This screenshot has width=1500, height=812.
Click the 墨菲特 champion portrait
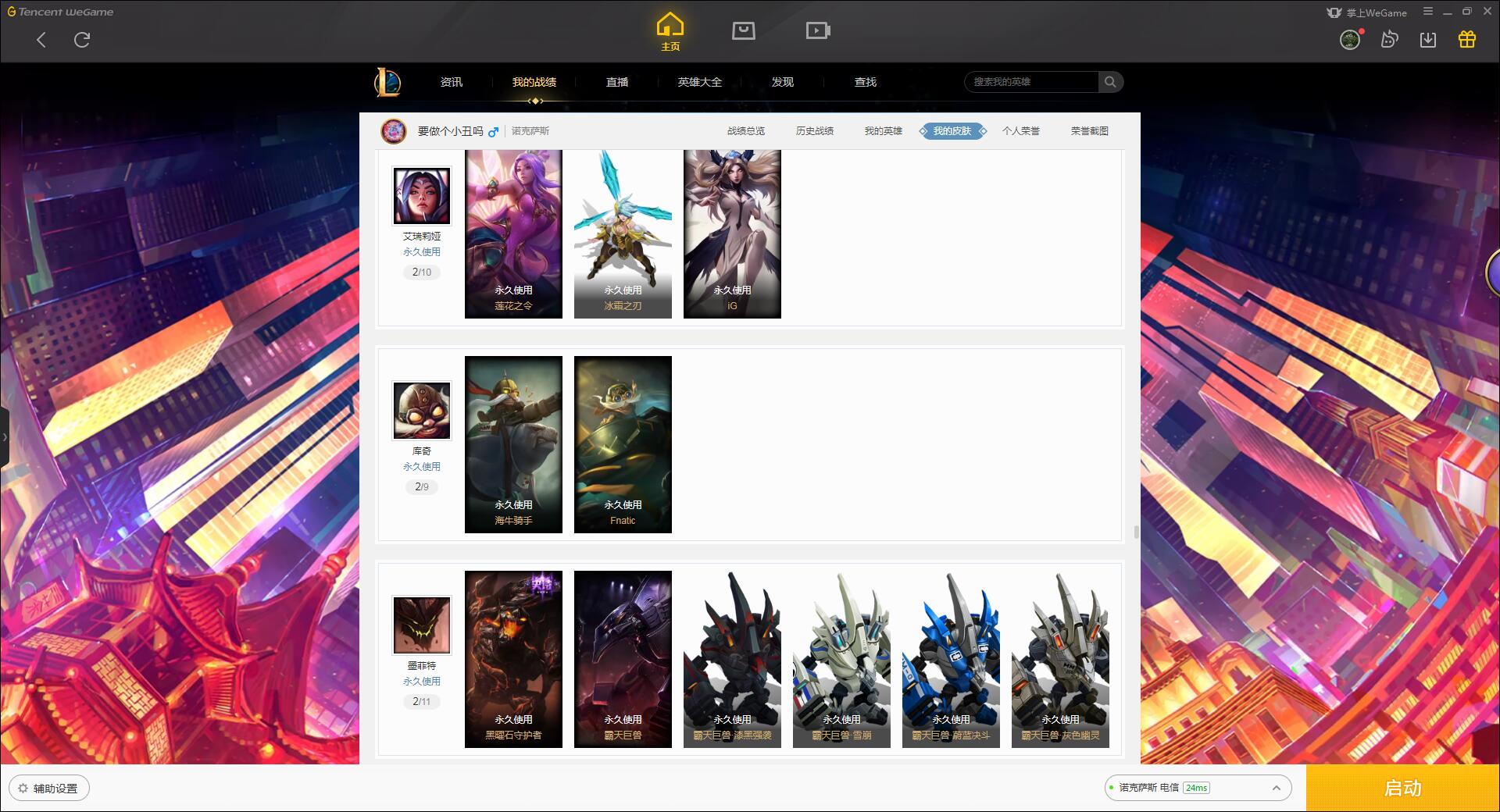pos(422,625)
